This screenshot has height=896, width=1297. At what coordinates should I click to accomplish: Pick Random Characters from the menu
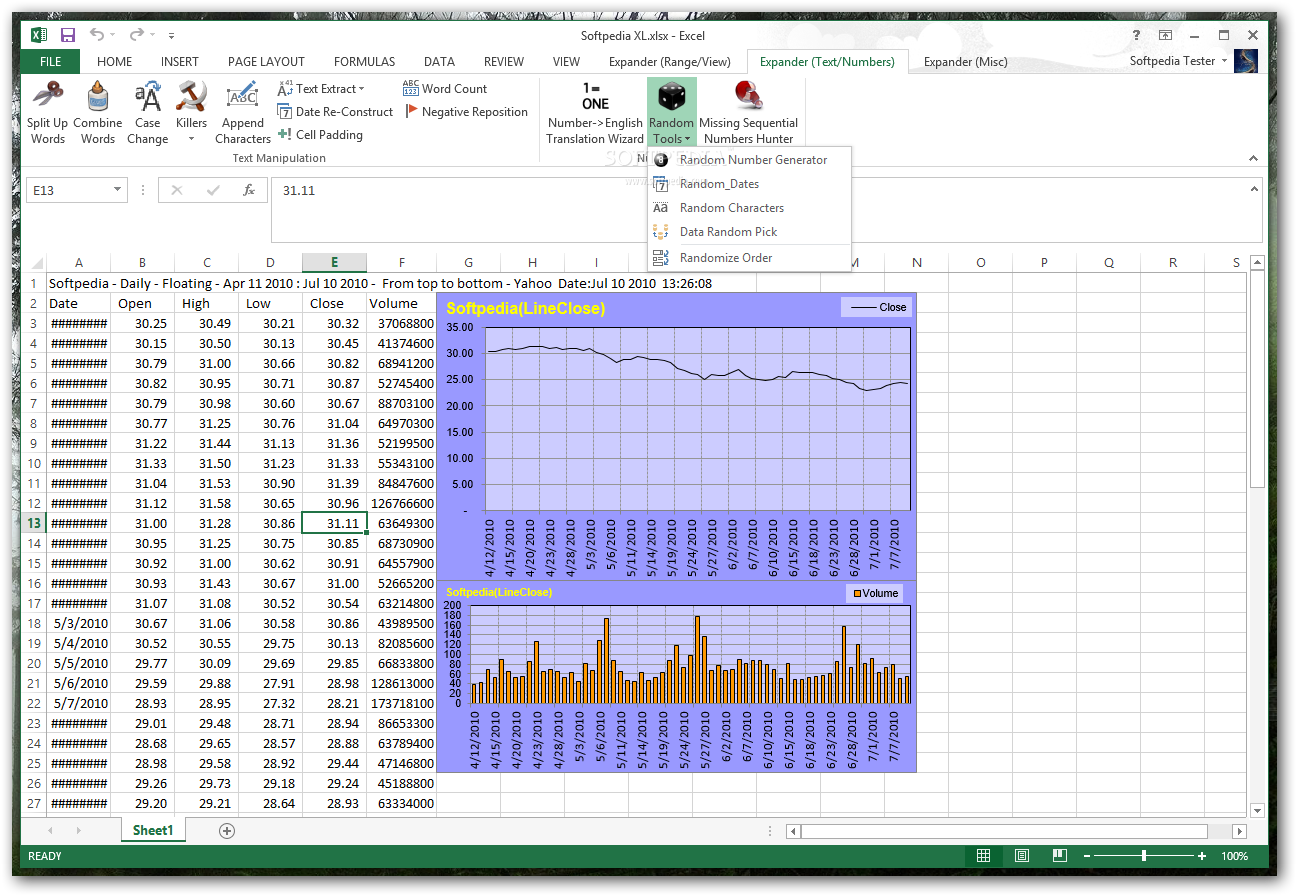(x=749, y=208)
